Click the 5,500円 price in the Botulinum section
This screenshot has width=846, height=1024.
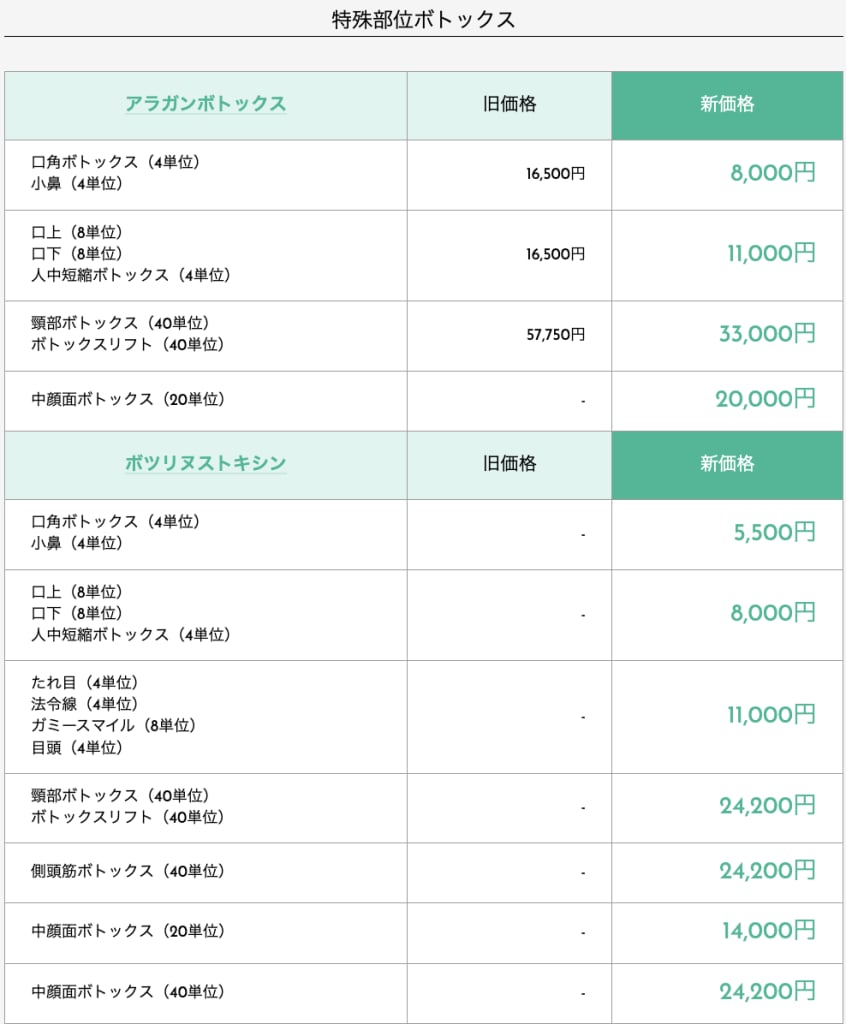tap(775, 532)
